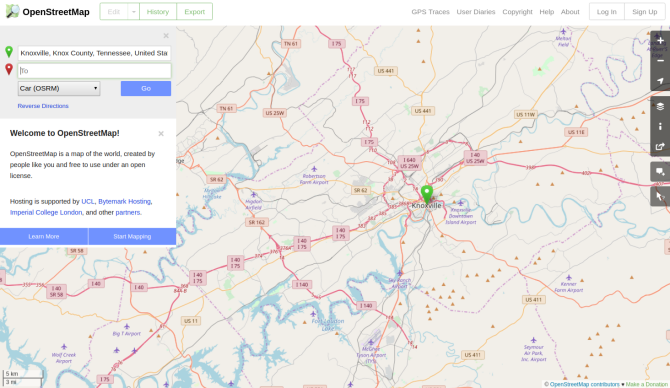
Task: Focus the empty To destination field
Action: click(x=94, y=71)
